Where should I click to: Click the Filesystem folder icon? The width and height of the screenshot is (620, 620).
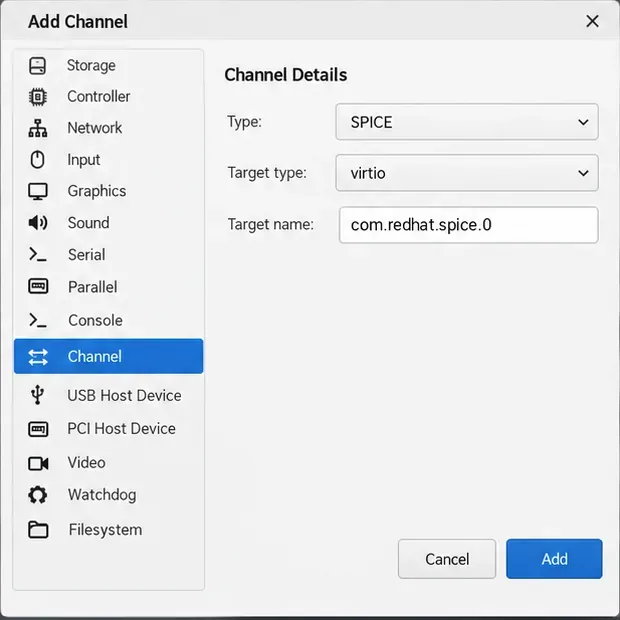coord(38,530)
